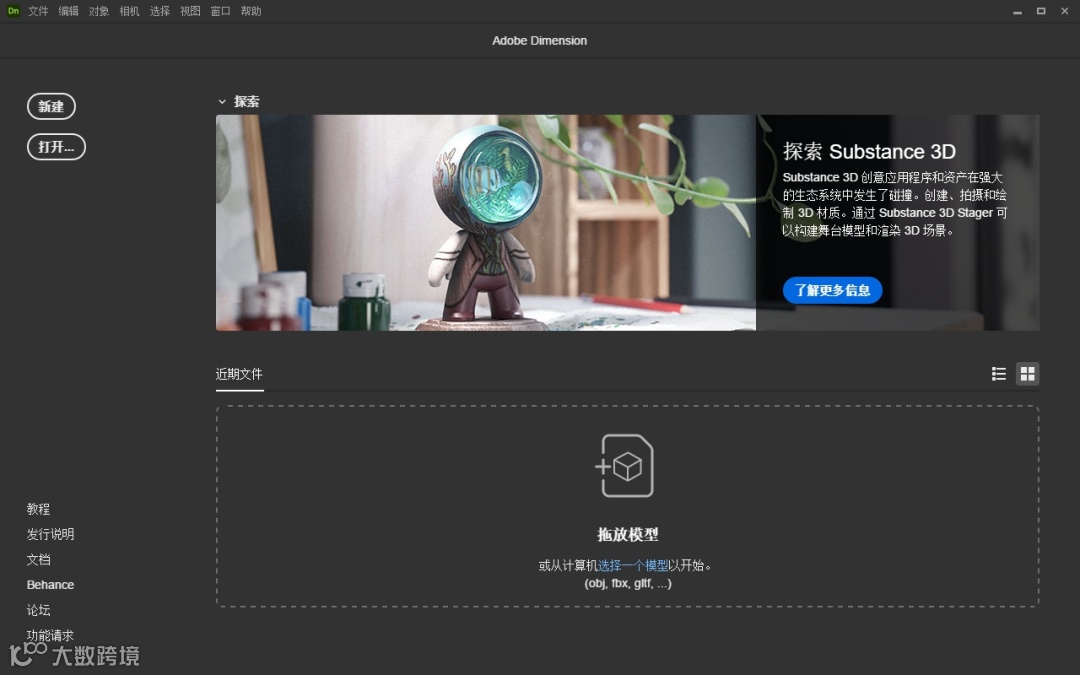
Task: Open the 相机 menu
Action: (x=129, y=11)
